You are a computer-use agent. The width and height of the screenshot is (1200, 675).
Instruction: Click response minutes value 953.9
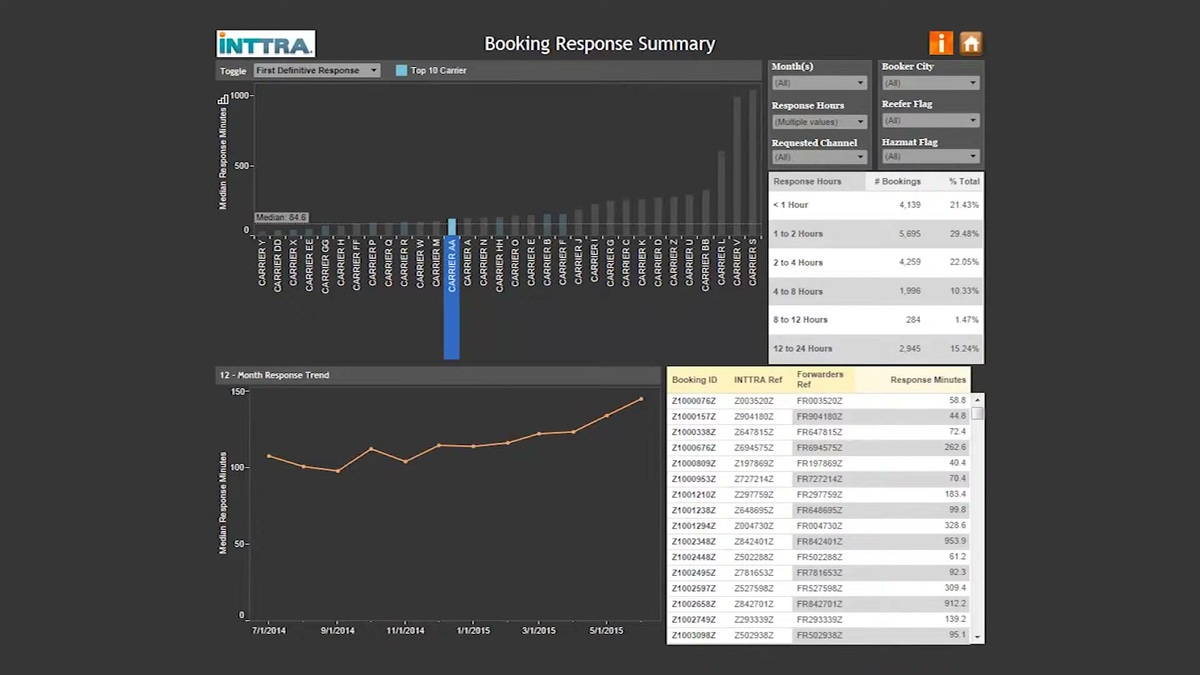[955, 542]
